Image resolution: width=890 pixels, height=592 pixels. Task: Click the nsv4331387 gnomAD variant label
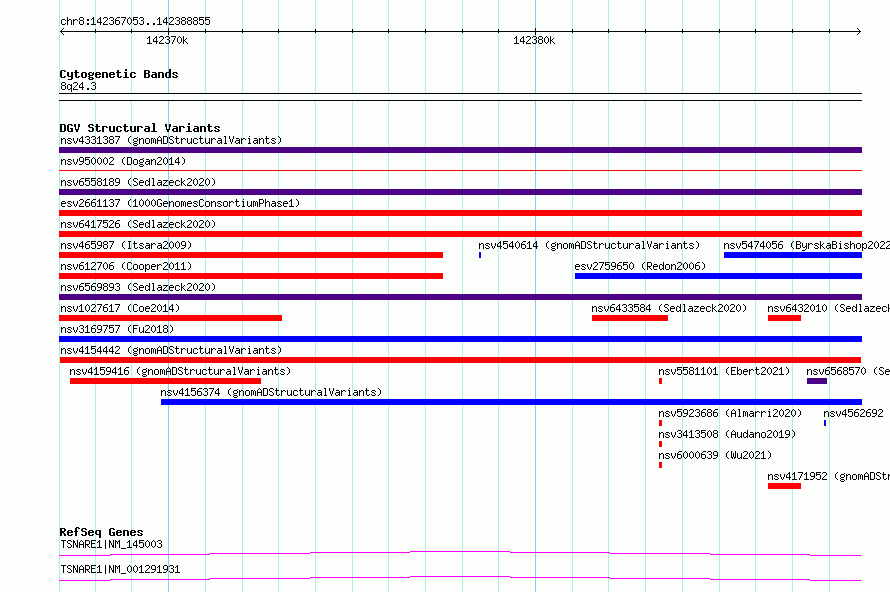(x=171, y=140)
